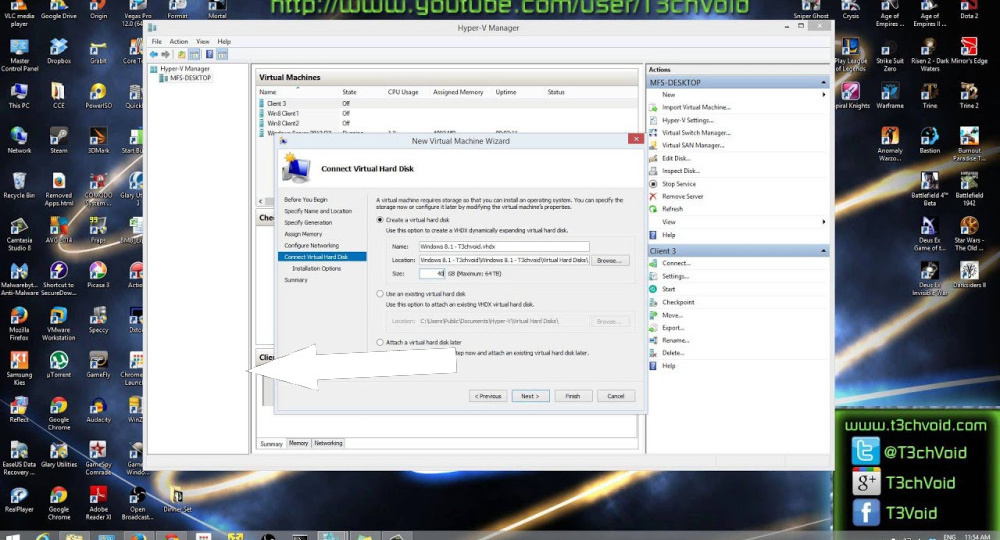
Task: Go to Before You Begin step
Action: coord(305,200)
